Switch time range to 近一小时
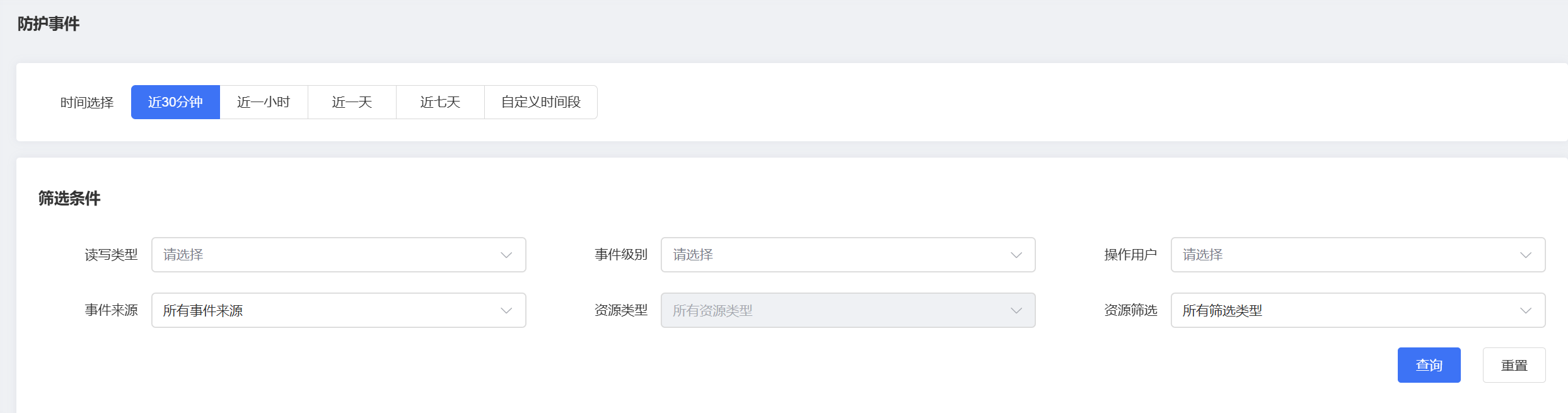 tap(264, 102)
